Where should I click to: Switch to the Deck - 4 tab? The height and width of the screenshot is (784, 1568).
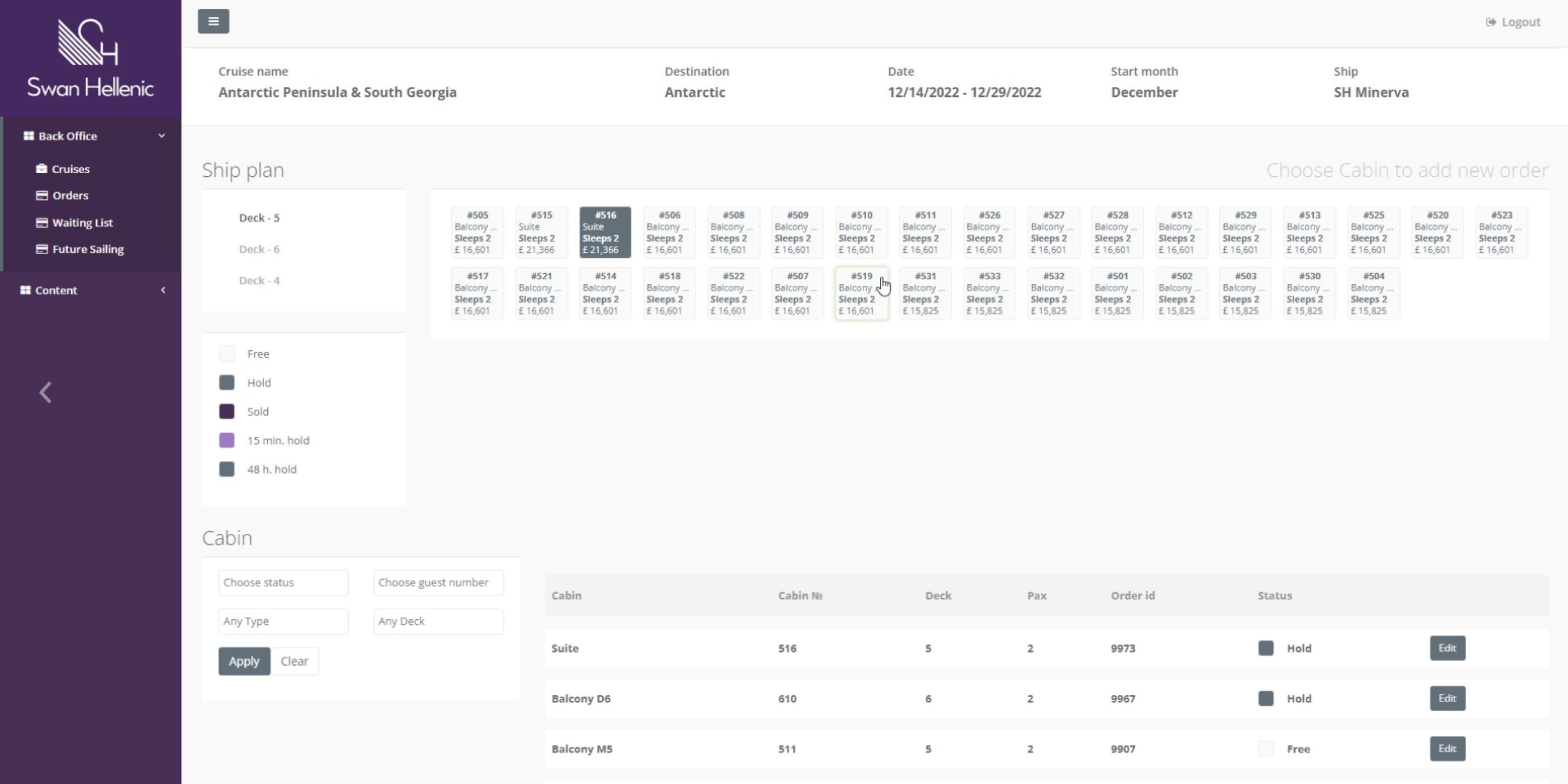coord(259,281)
